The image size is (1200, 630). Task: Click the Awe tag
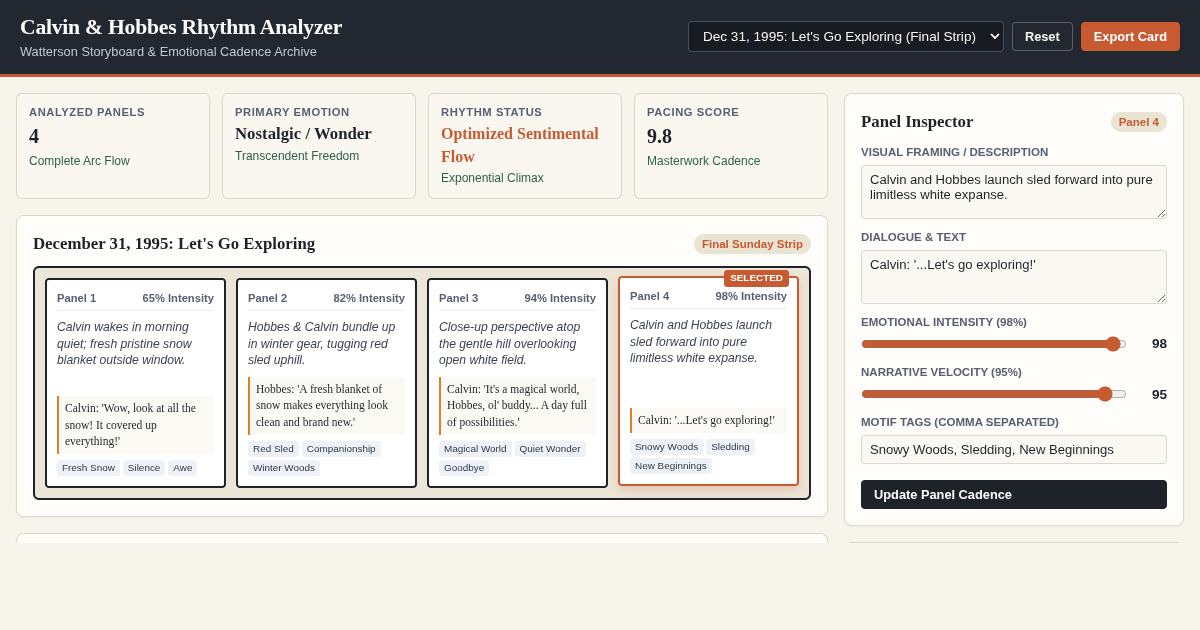point(183,468)
